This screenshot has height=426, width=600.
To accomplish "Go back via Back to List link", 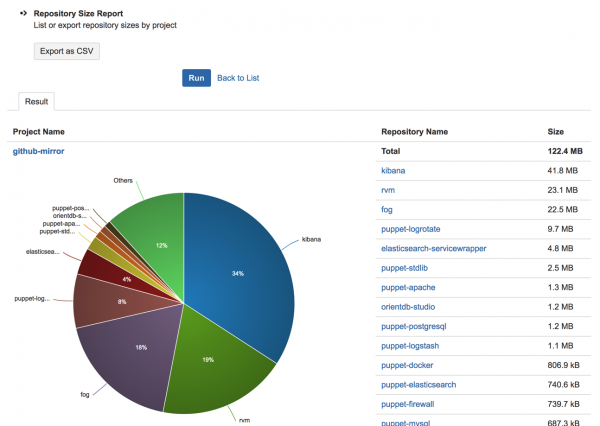I will [238, 78].
